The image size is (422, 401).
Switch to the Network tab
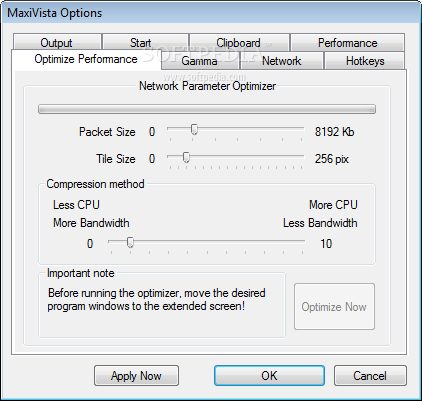click(282, 61)
